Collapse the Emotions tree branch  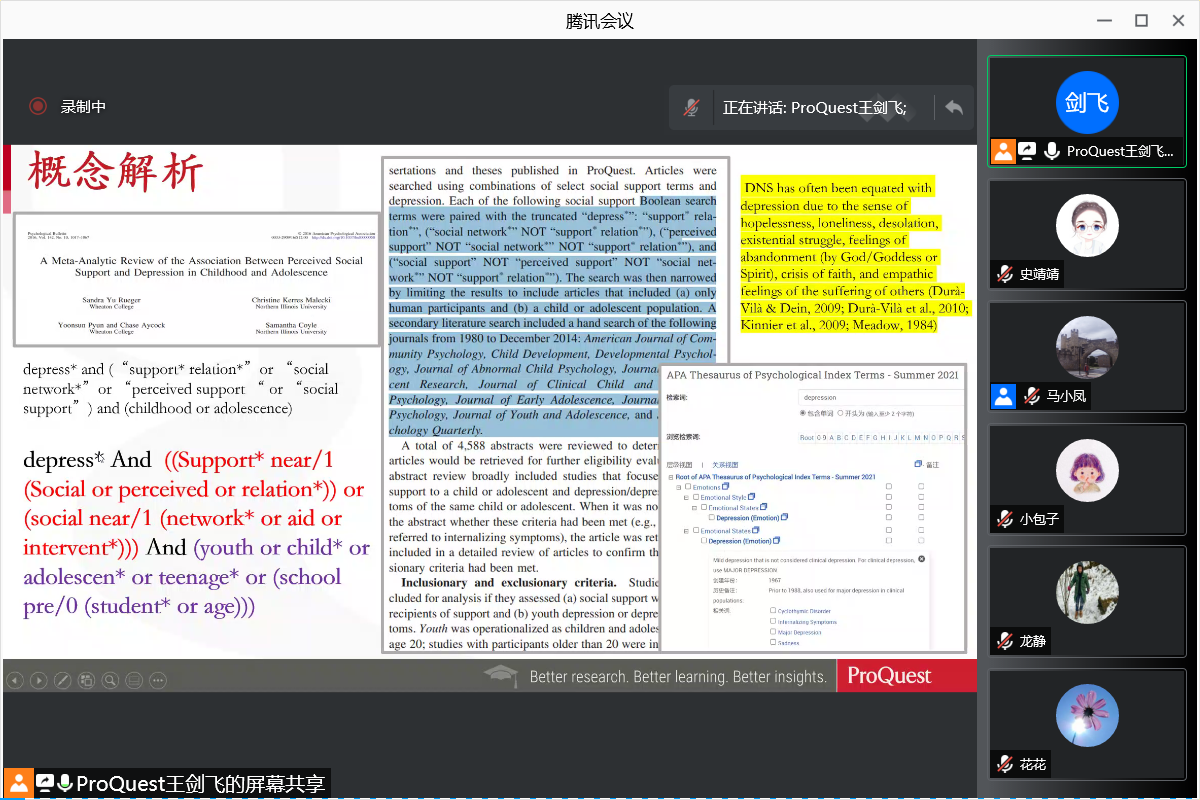click(679, 487)
